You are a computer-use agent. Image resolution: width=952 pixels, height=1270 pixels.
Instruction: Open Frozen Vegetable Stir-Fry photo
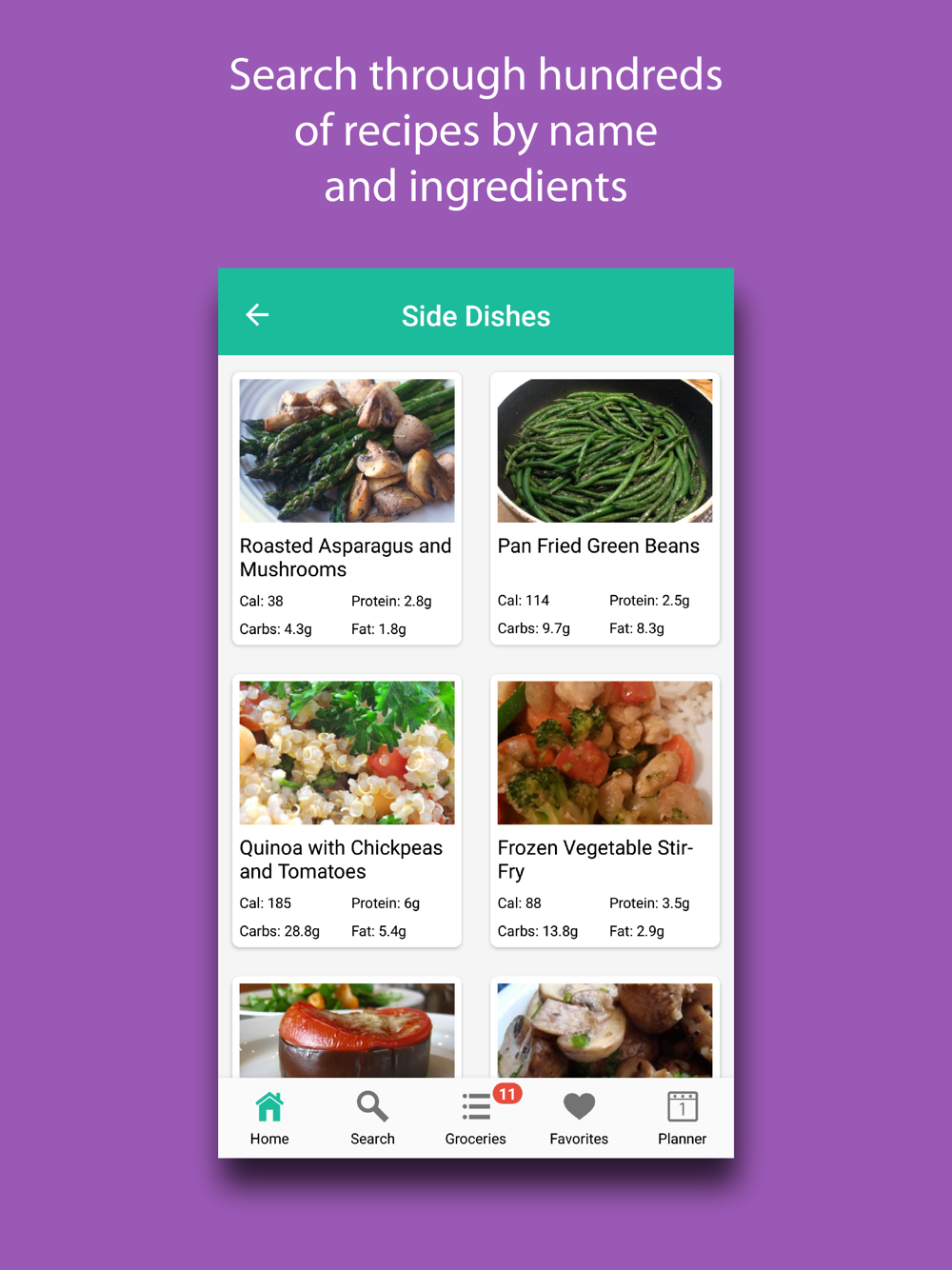point(605,752)
